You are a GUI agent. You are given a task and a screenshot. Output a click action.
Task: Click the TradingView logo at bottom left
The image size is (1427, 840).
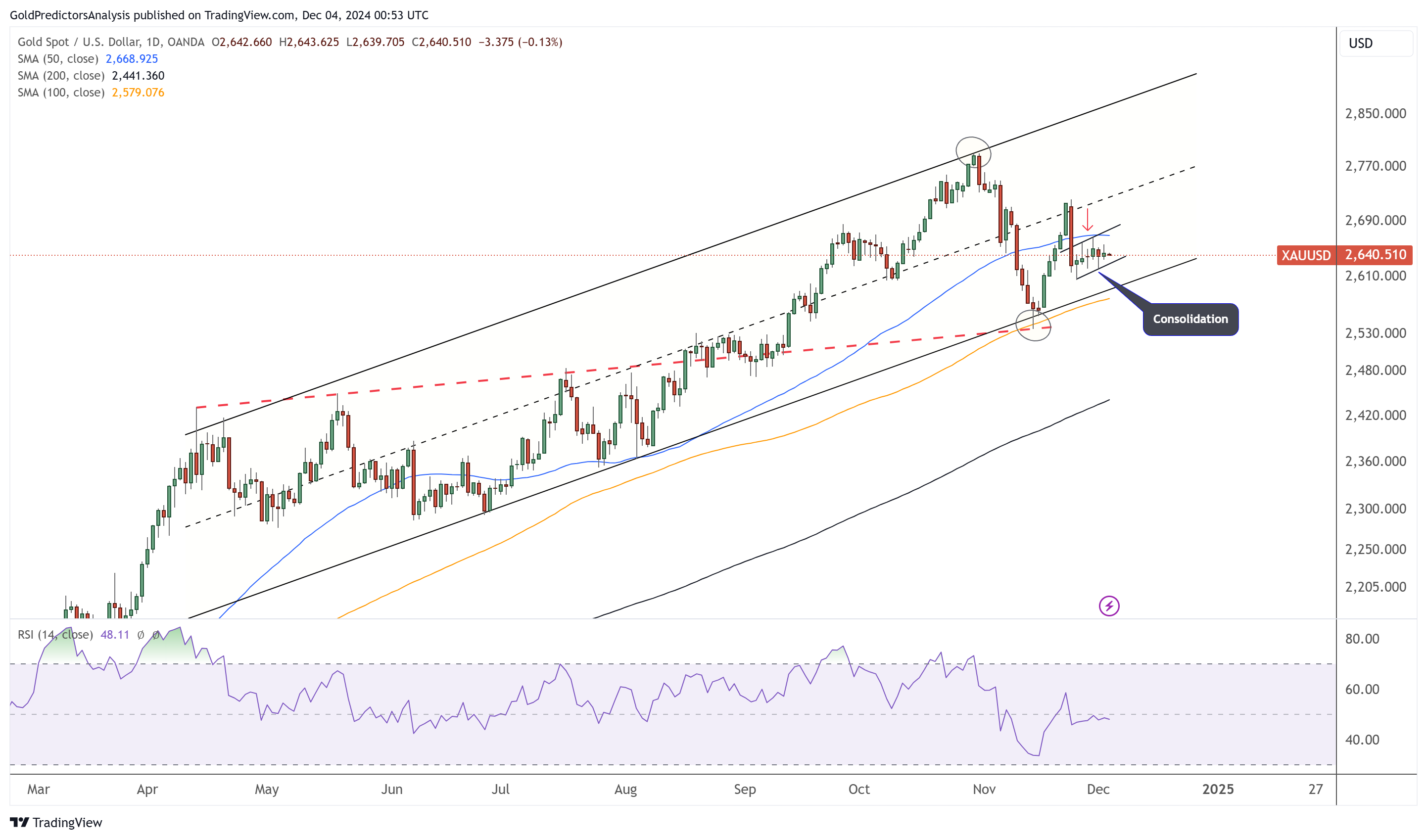(x=55, y=822)
